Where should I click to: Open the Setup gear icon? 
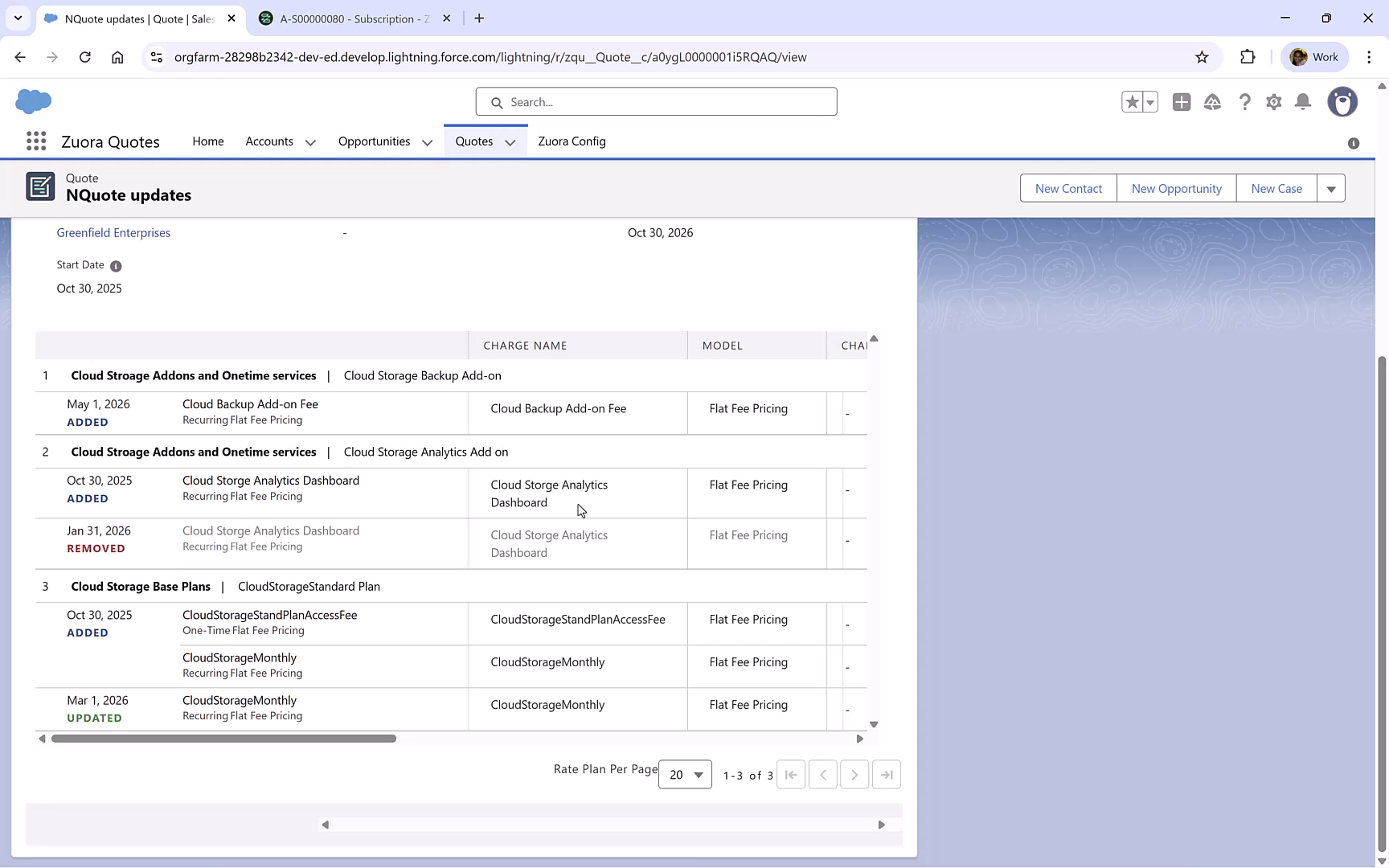pos(1274,102)
